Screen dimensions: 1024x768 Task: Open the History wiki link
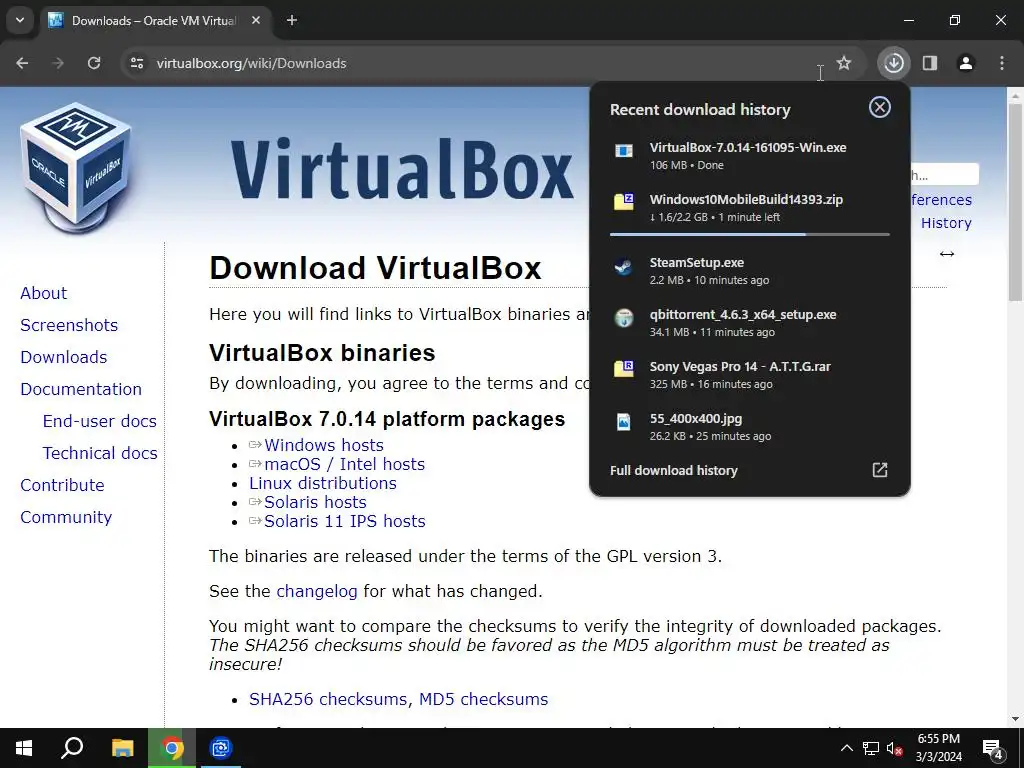[x=946, y=223]
